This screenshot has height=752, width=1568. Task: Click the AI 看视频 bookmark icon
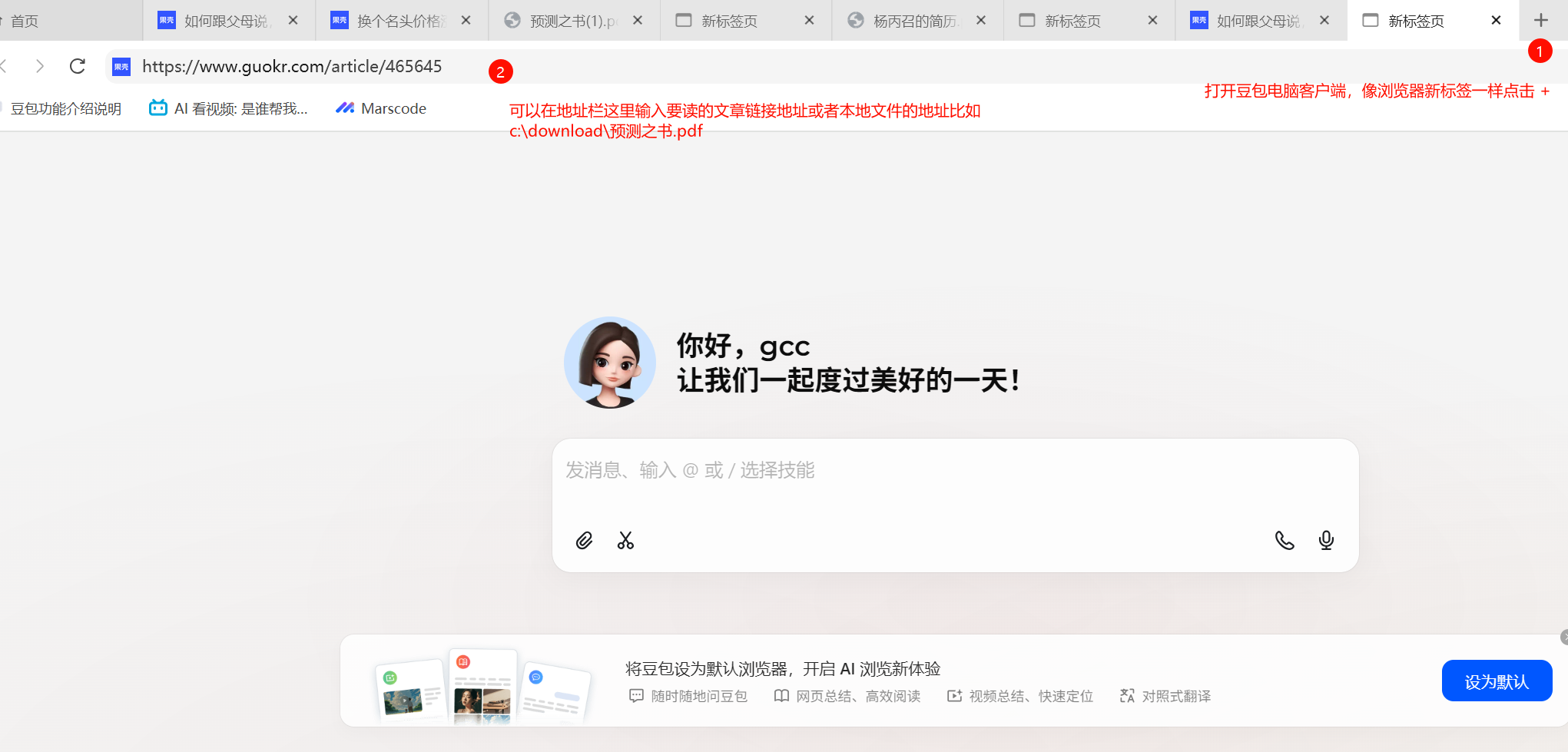[x=157, y=108]
